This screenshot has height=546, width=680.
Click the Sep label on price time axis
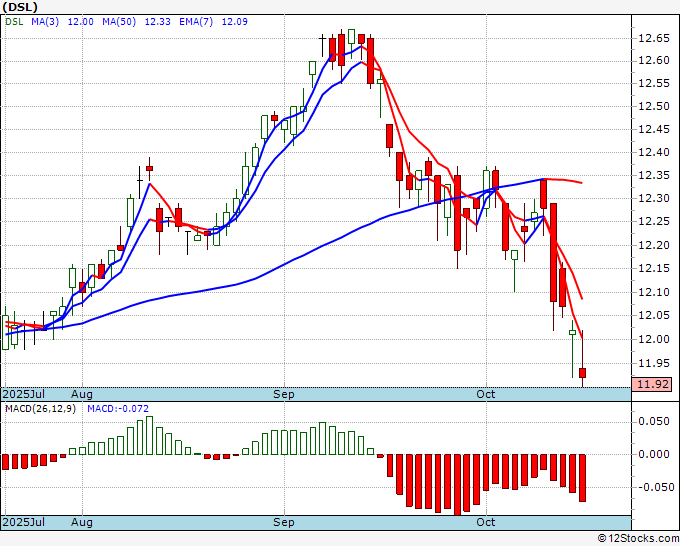point(284,394)
